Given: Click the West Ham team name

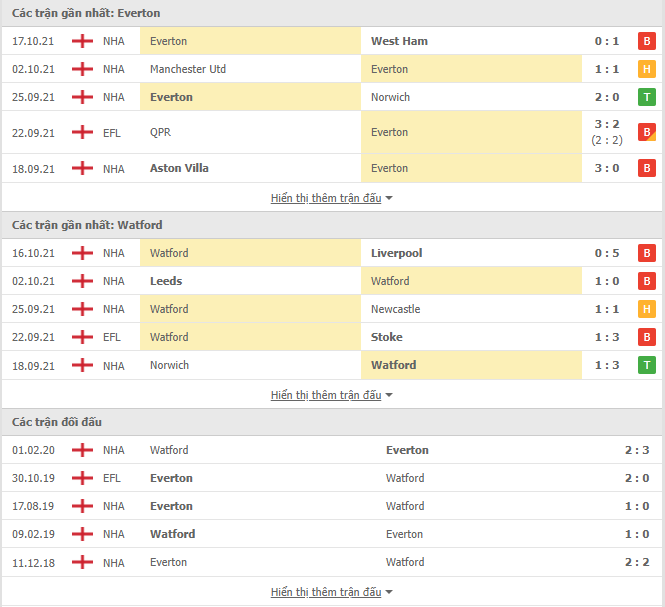Looking at the screenshot, I should tap(399, 41).
